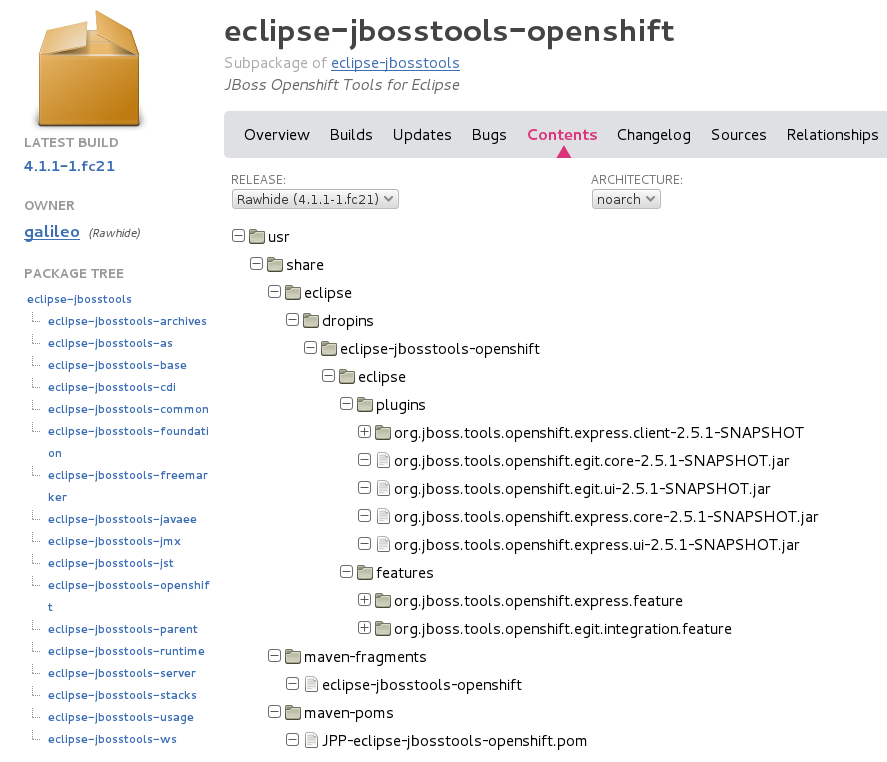Open eclipse-jbosstools root in package tree
The image size is (887, 762).
click(79, 299)
